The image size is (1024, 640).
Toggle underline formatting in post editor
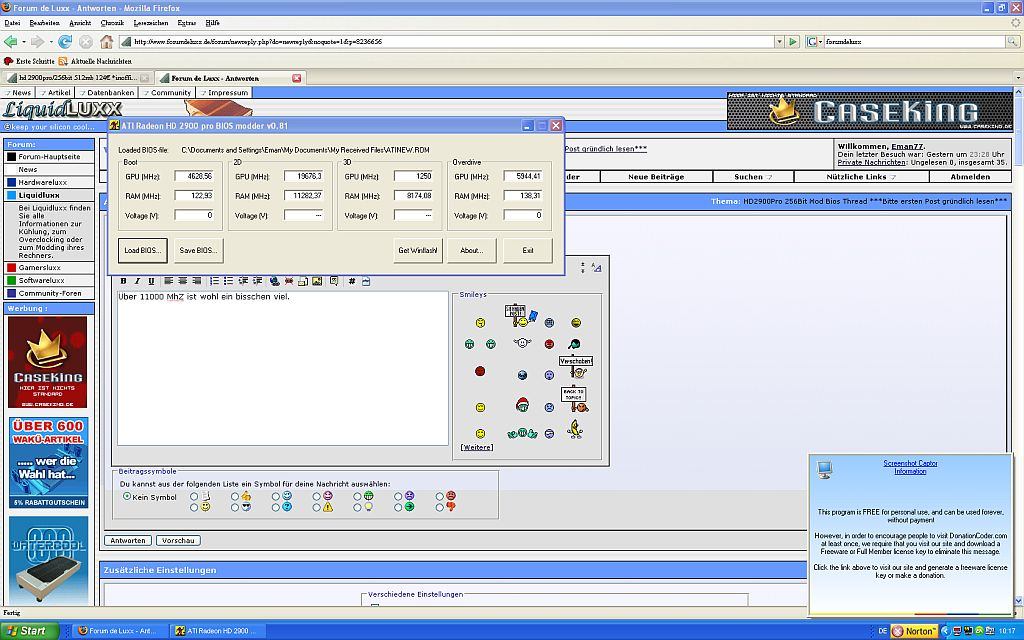(x=152, y=281)
